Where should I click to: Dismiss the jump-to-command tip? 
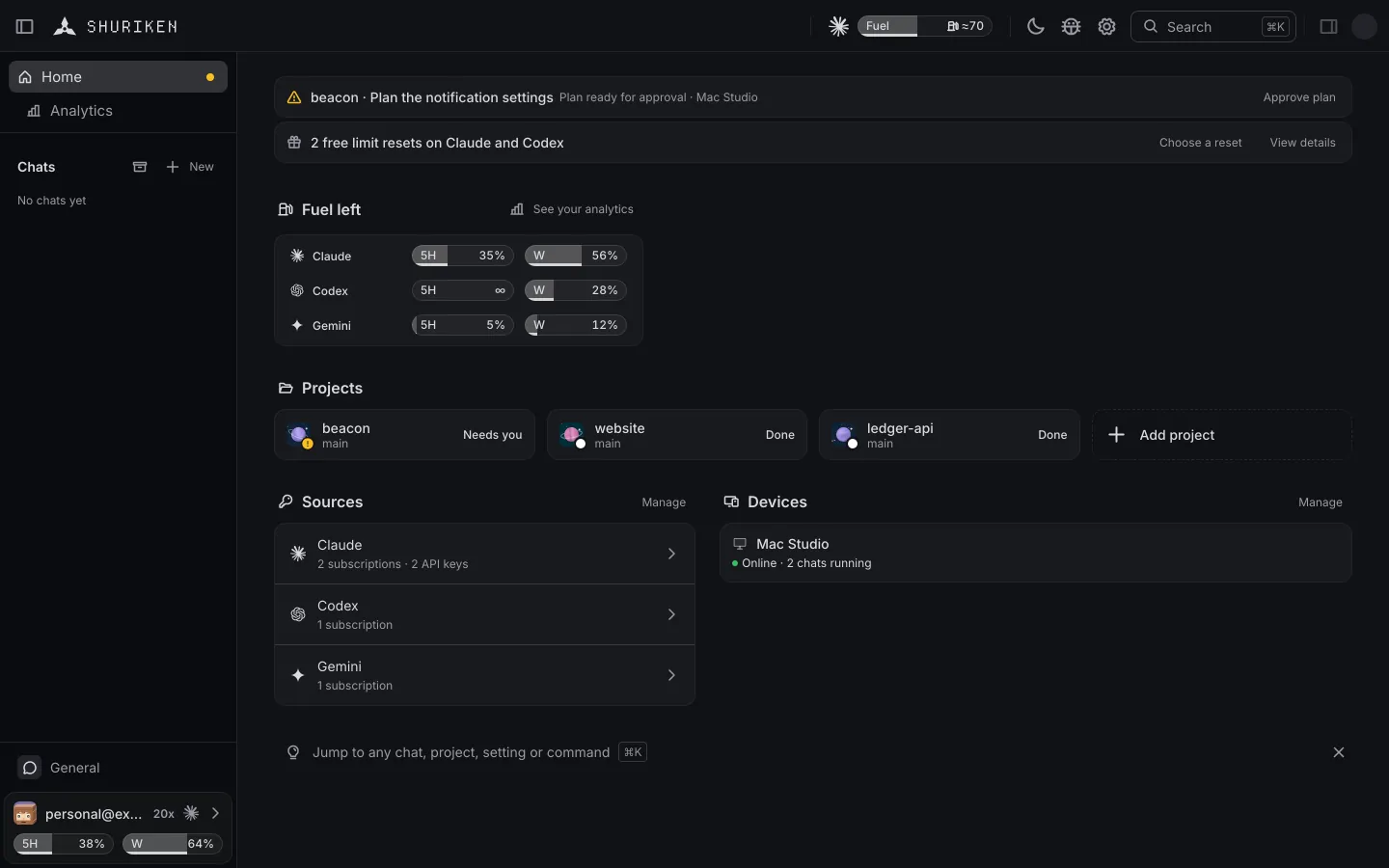[x=1339, y=752]
